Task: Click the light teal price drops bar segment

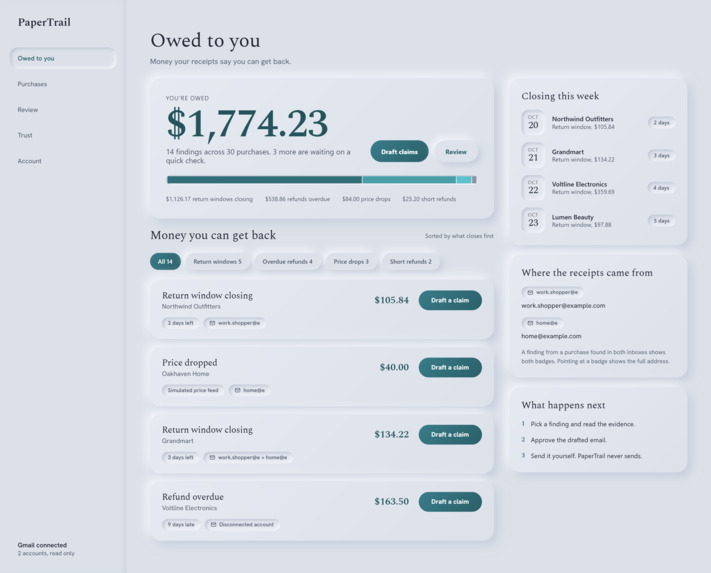Action: pyautogui.click(x=464, y=180)
